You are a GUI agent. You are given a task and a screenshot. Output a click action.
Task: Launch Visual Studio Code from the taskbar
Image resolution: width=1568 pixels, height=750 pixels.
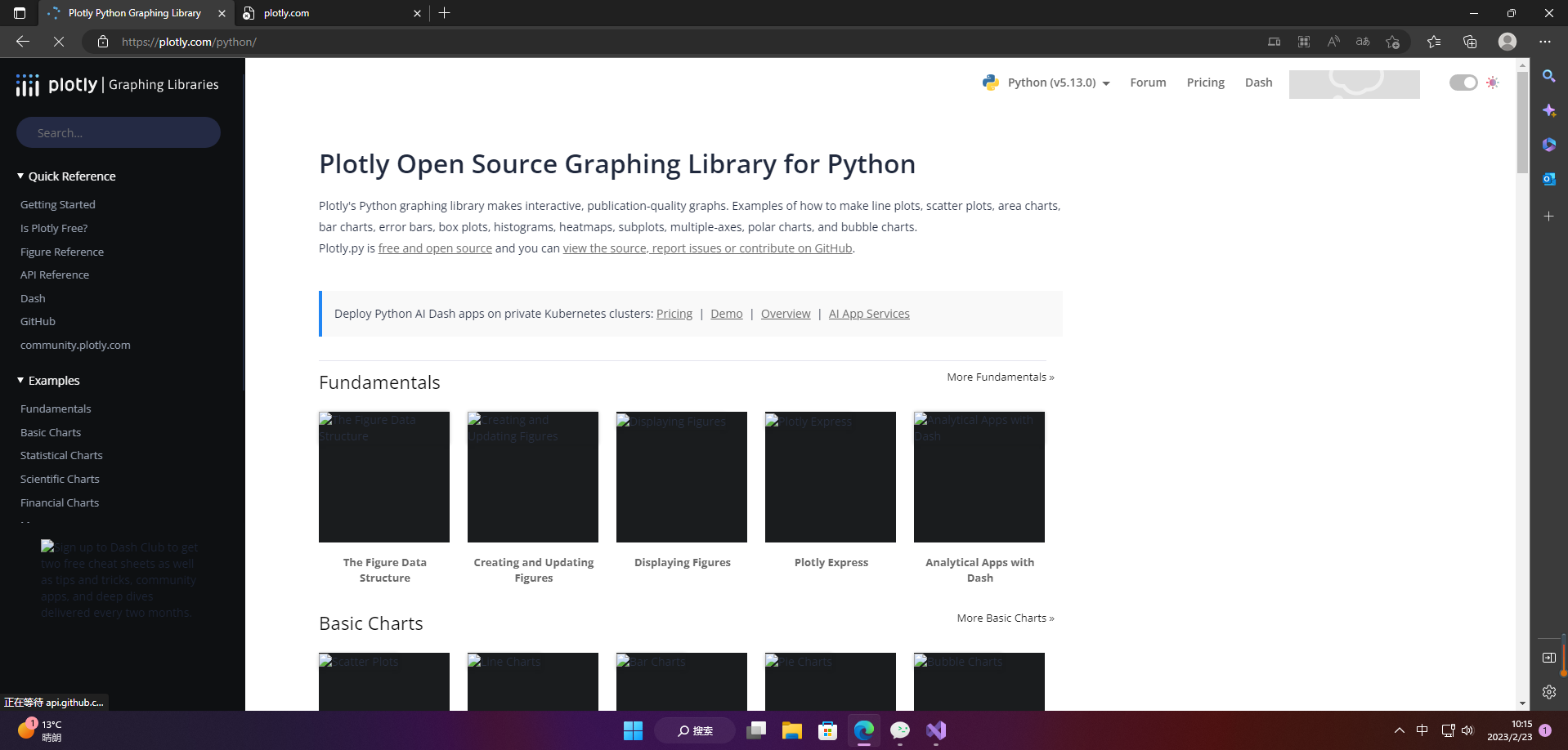935,730
